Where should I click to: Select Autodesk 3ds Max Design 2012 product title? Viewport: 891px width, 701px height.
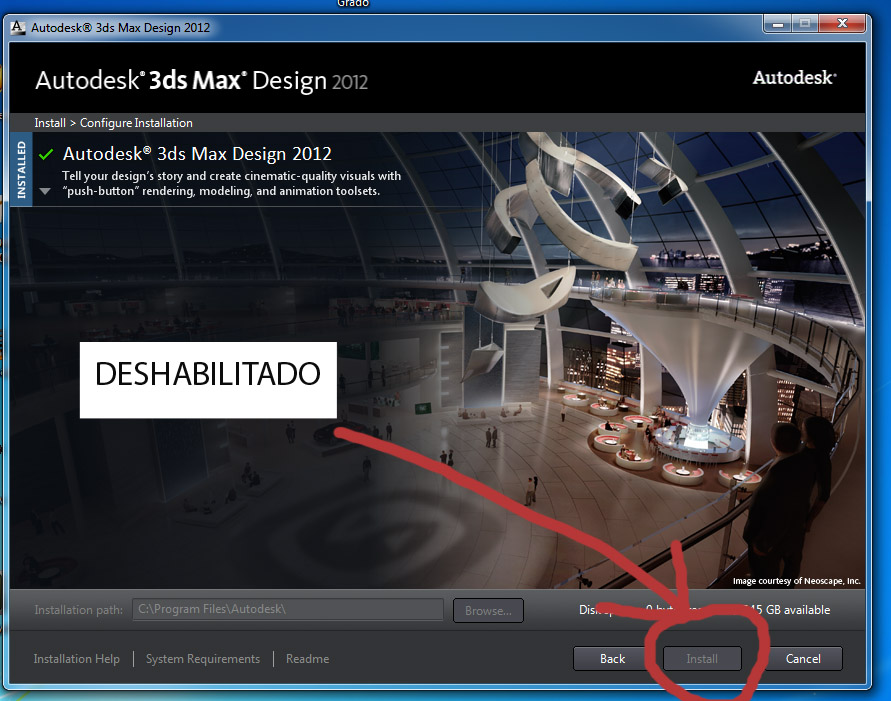click(197, 154)
